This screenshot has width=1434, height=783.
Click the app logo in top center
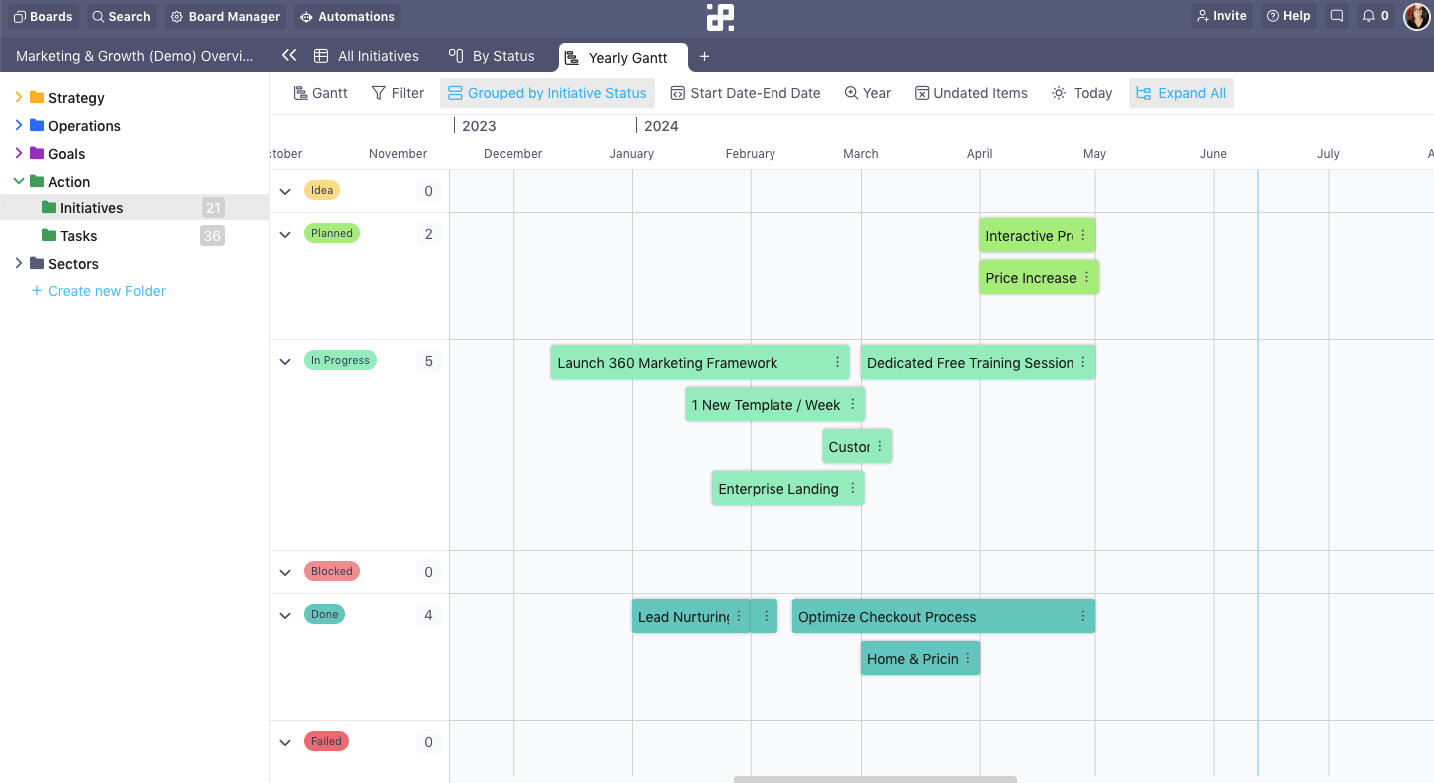(720, 17)
